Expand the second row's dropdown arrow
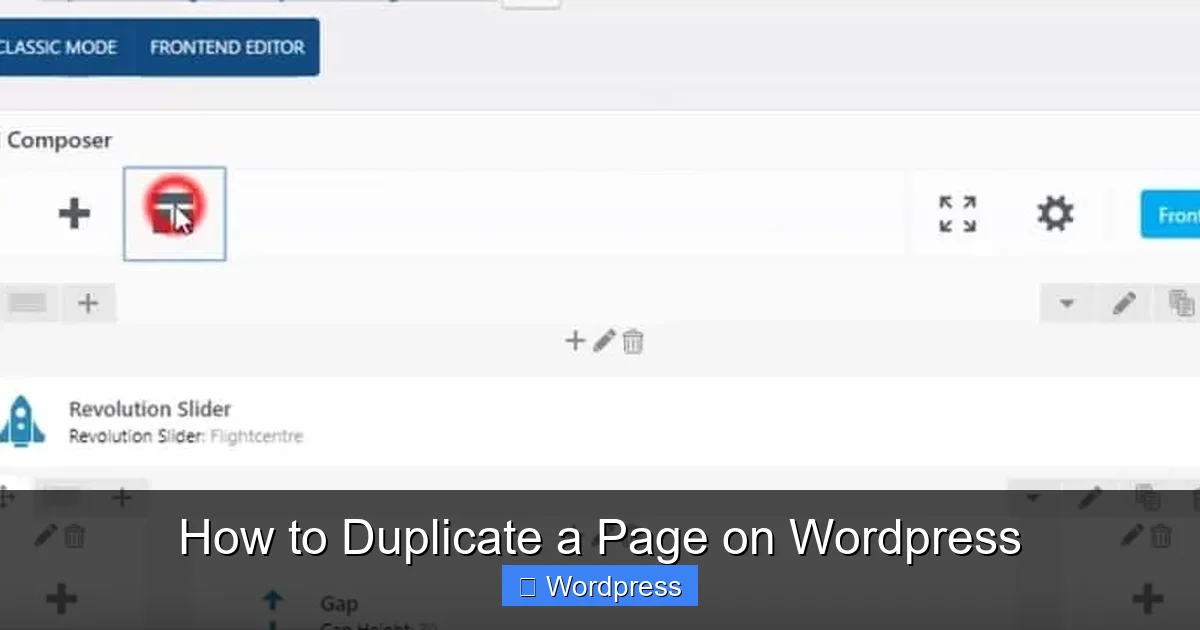Screen dimensions: 1200x630 [1035, 496]
